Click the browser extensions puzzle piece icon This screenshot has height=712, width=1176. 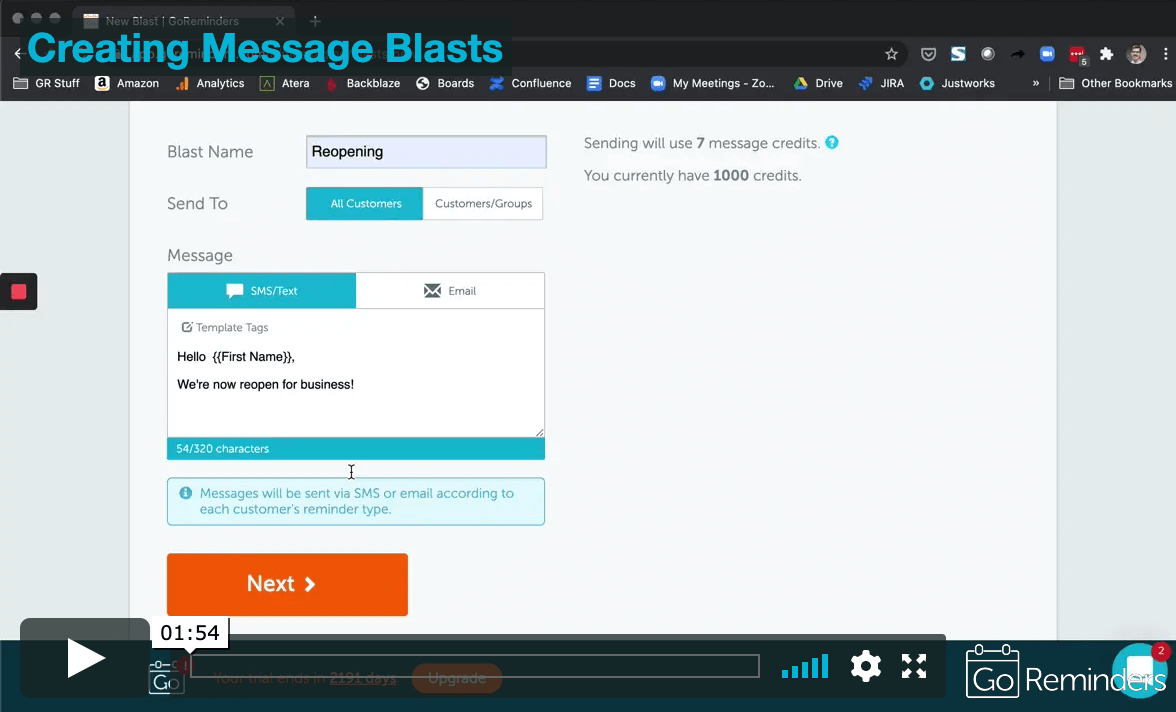(x=1106, y=53)
